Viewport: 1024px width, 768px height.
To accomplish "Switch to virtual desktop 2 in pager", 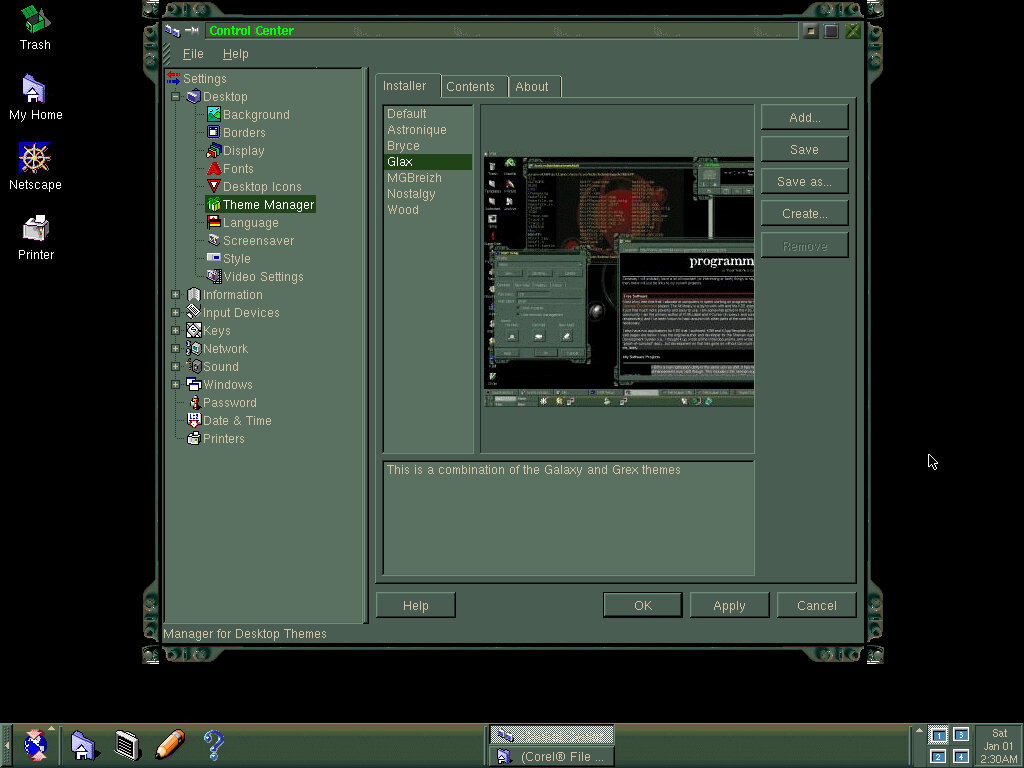I will [x=938, y=756].
